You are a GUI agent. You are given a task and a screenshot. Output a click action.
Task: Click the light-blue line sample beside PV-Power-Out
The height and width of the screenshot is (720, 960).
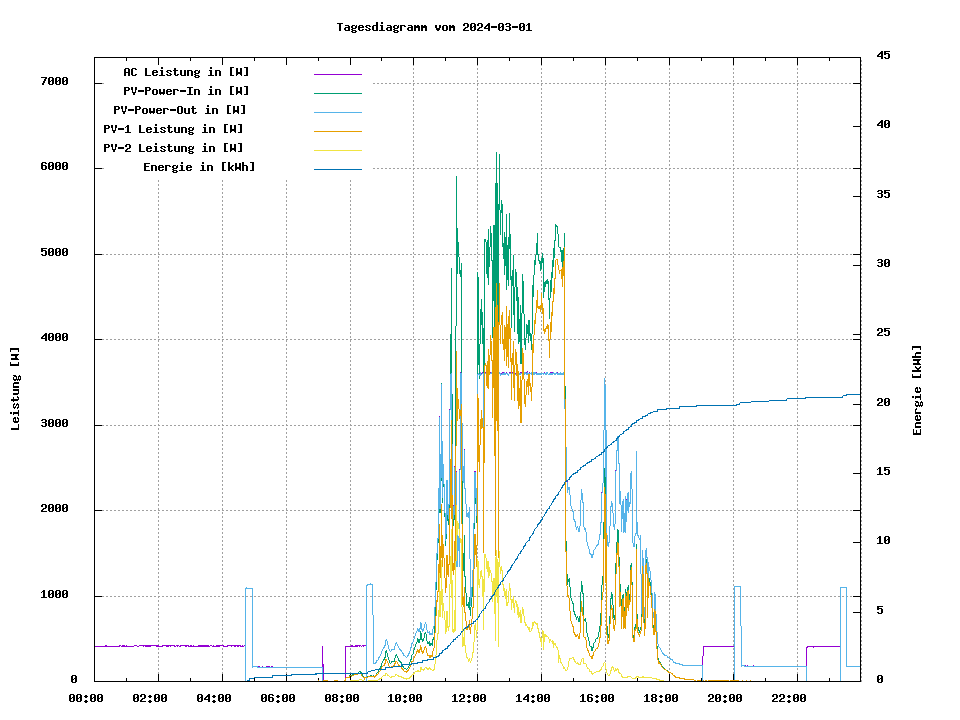(337, 112)
